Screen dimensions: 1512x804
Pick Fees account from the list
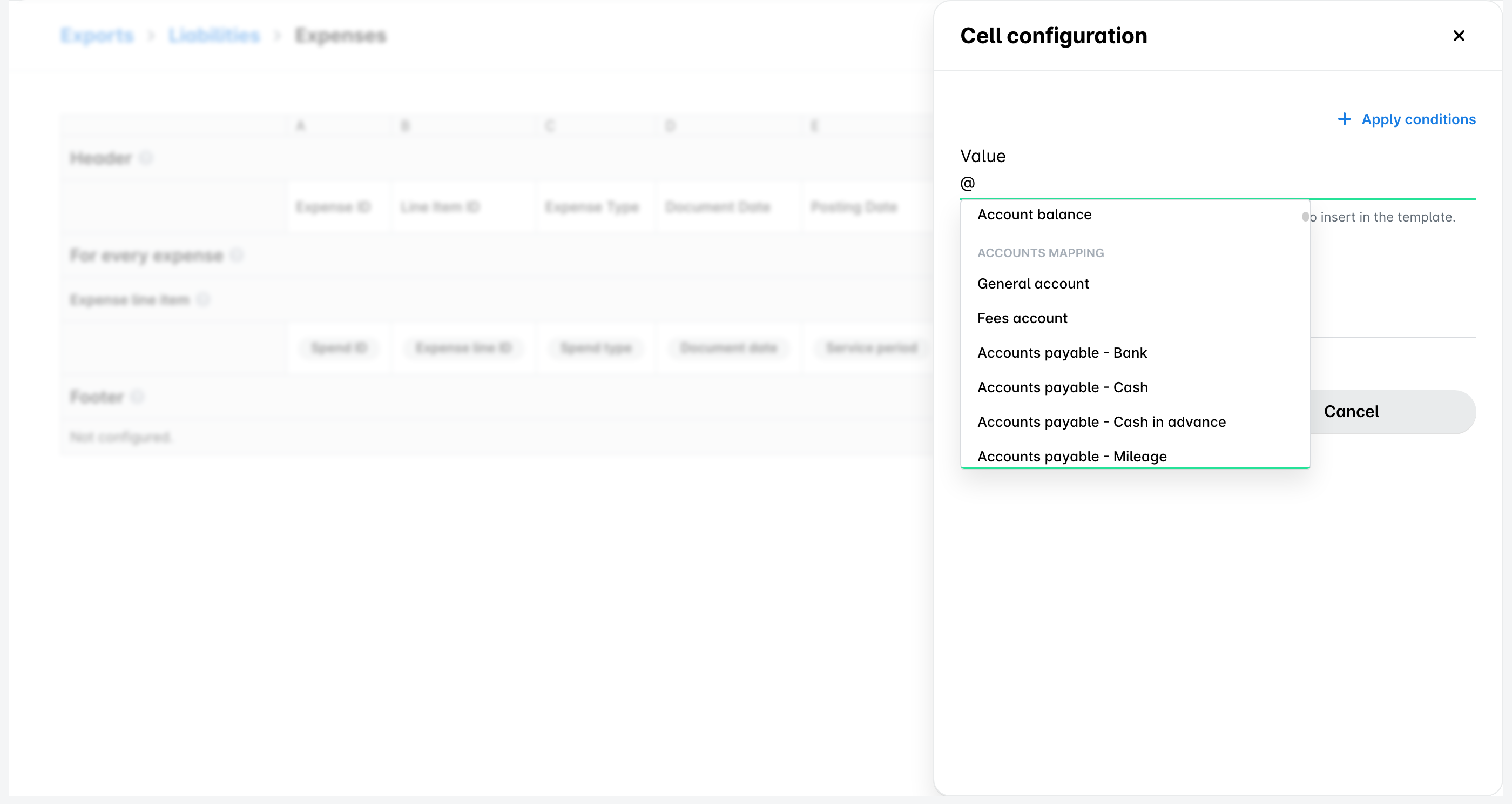pos(1135,318)
